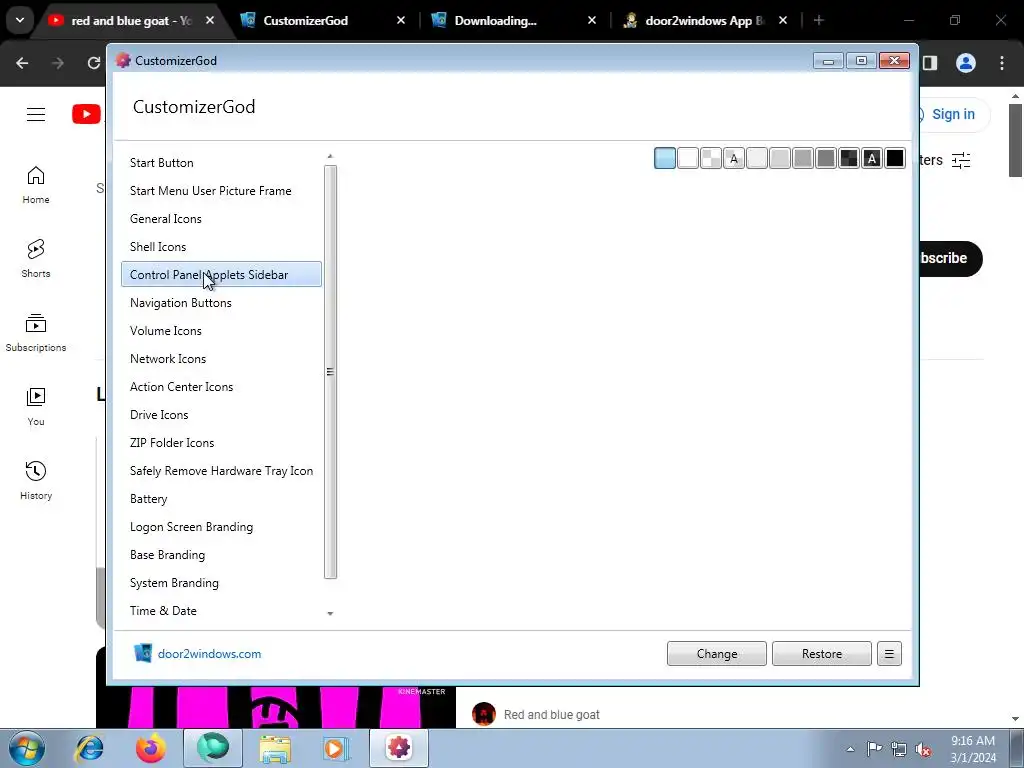Image resolution: width=1024 pixels, height=768 pixels.
Task: Visit the door2windows.com link
Action: coord(209,654)
